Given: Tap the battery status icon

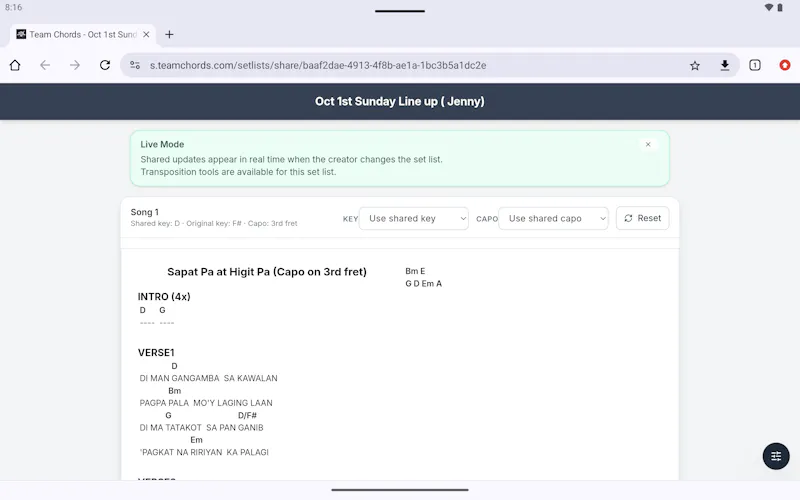Looking at the screenshot, I should point(780,7).
